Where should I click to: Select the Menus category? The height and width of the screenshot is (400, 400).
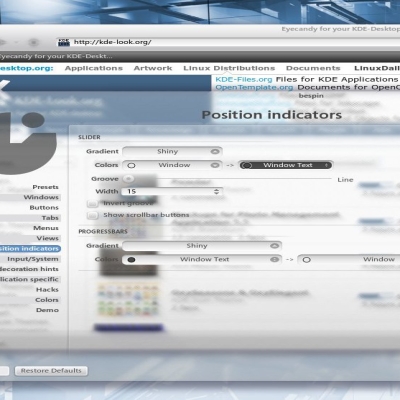(x=46, y=228)
